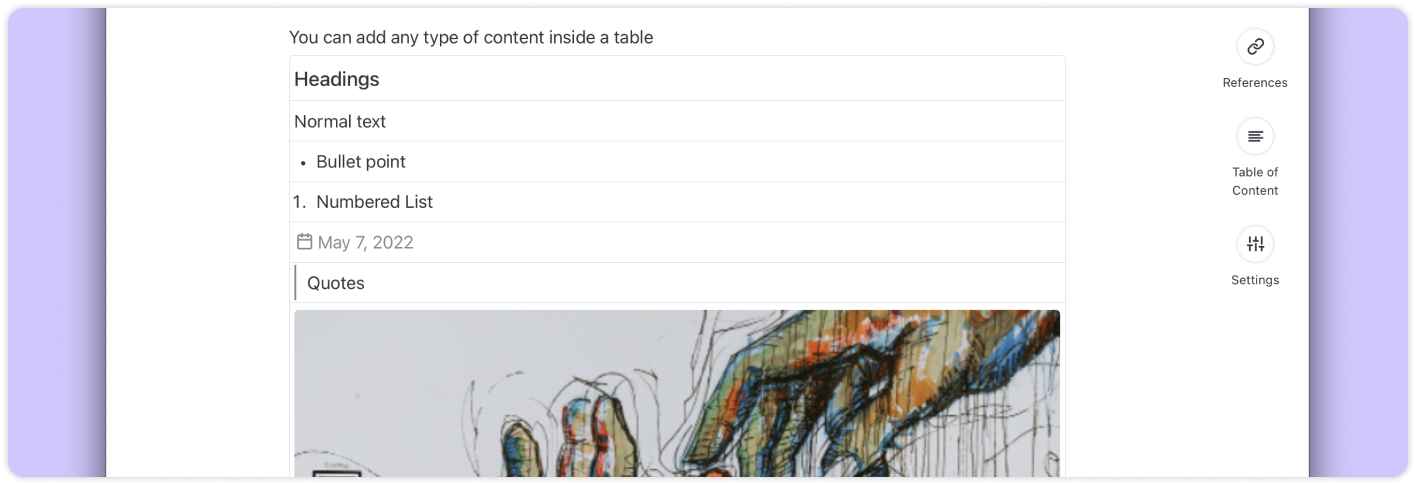Click the number marker of Numbered List
This screenshot has width=1416, height=485.
[x=299, y=202]
